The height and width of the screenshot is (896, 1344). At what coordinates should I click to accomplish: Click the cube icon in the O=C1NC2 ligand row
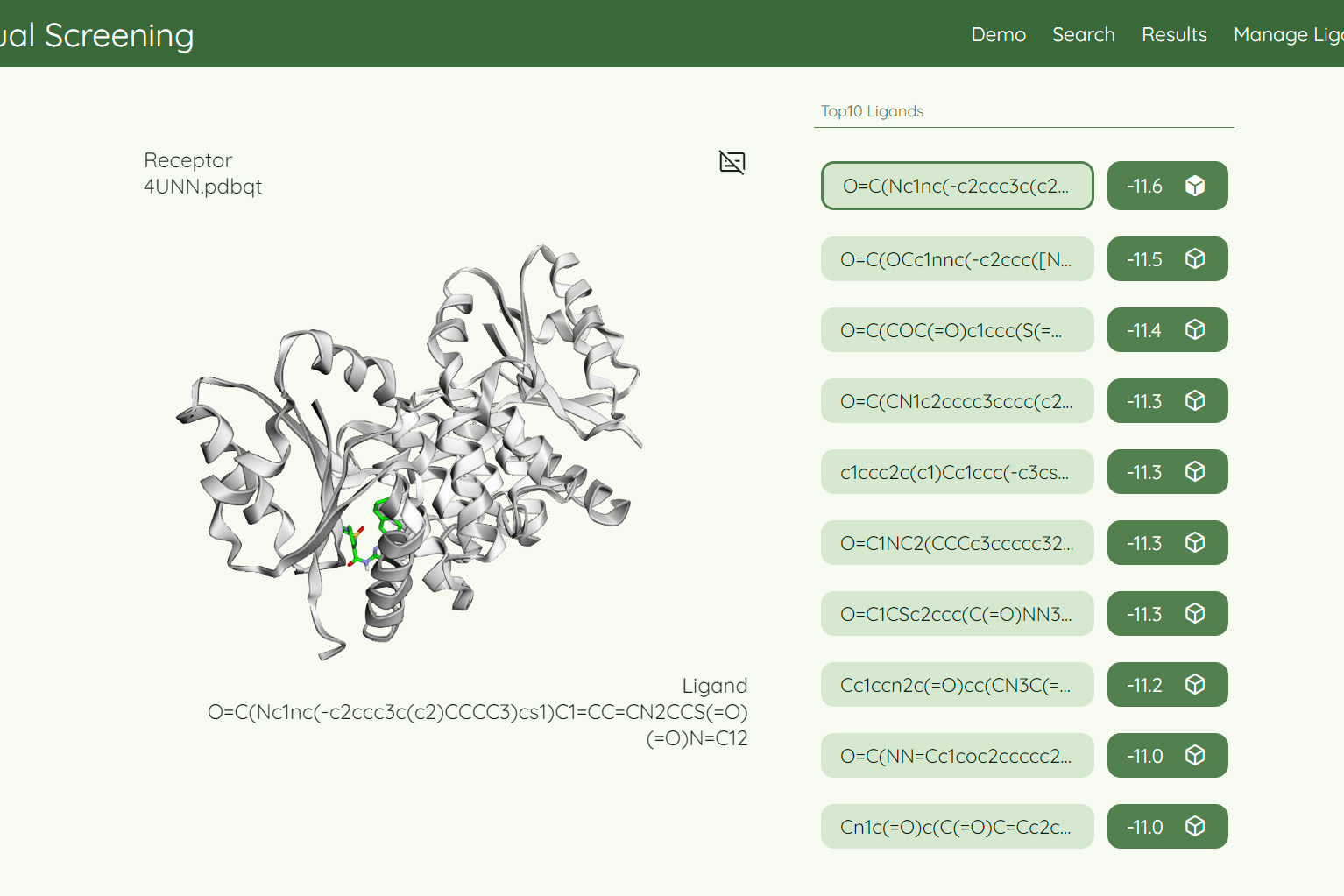point(1195,543)
